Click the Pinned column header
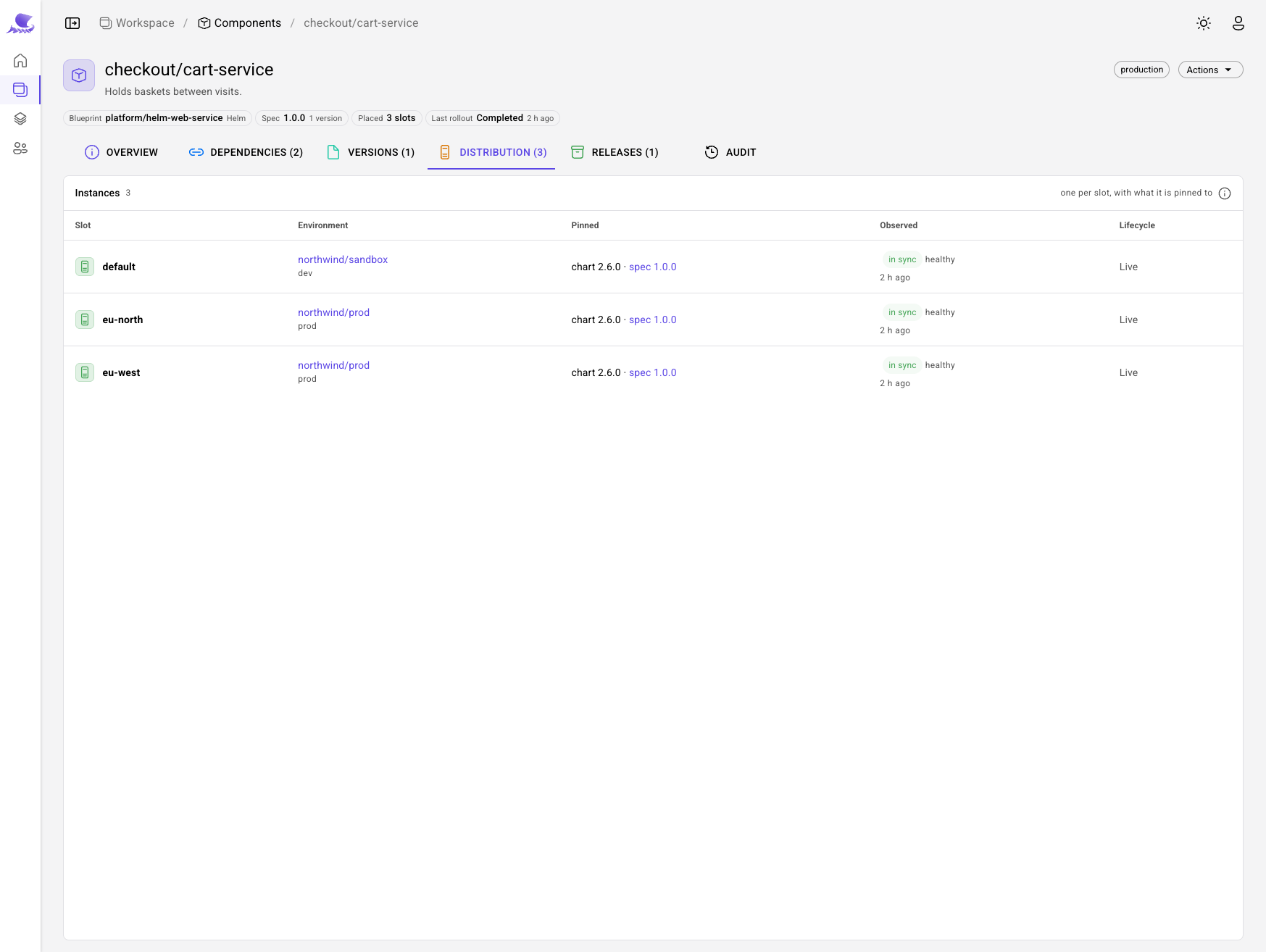The height and width of the screenshot is (952, 1266). (x=585, y=225)
